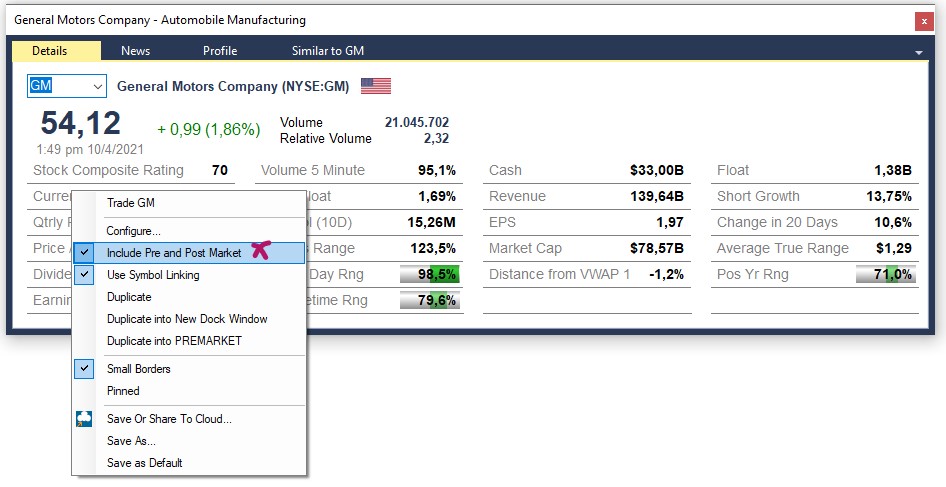946x487 pixels.
Task: Expand the tab overflow arrow at right
Action: tap(918, 52)
